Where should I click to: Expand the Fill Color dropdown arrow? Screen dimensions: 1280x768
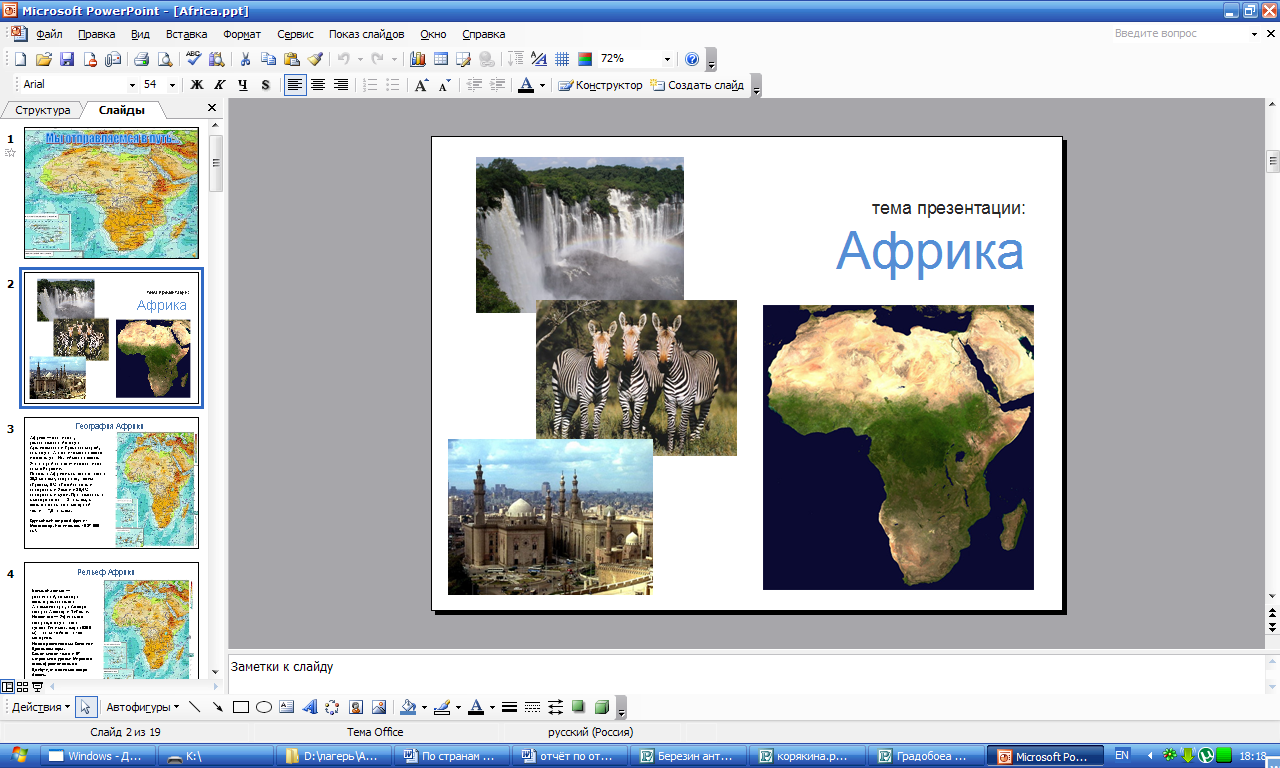[x=424, y=707]
